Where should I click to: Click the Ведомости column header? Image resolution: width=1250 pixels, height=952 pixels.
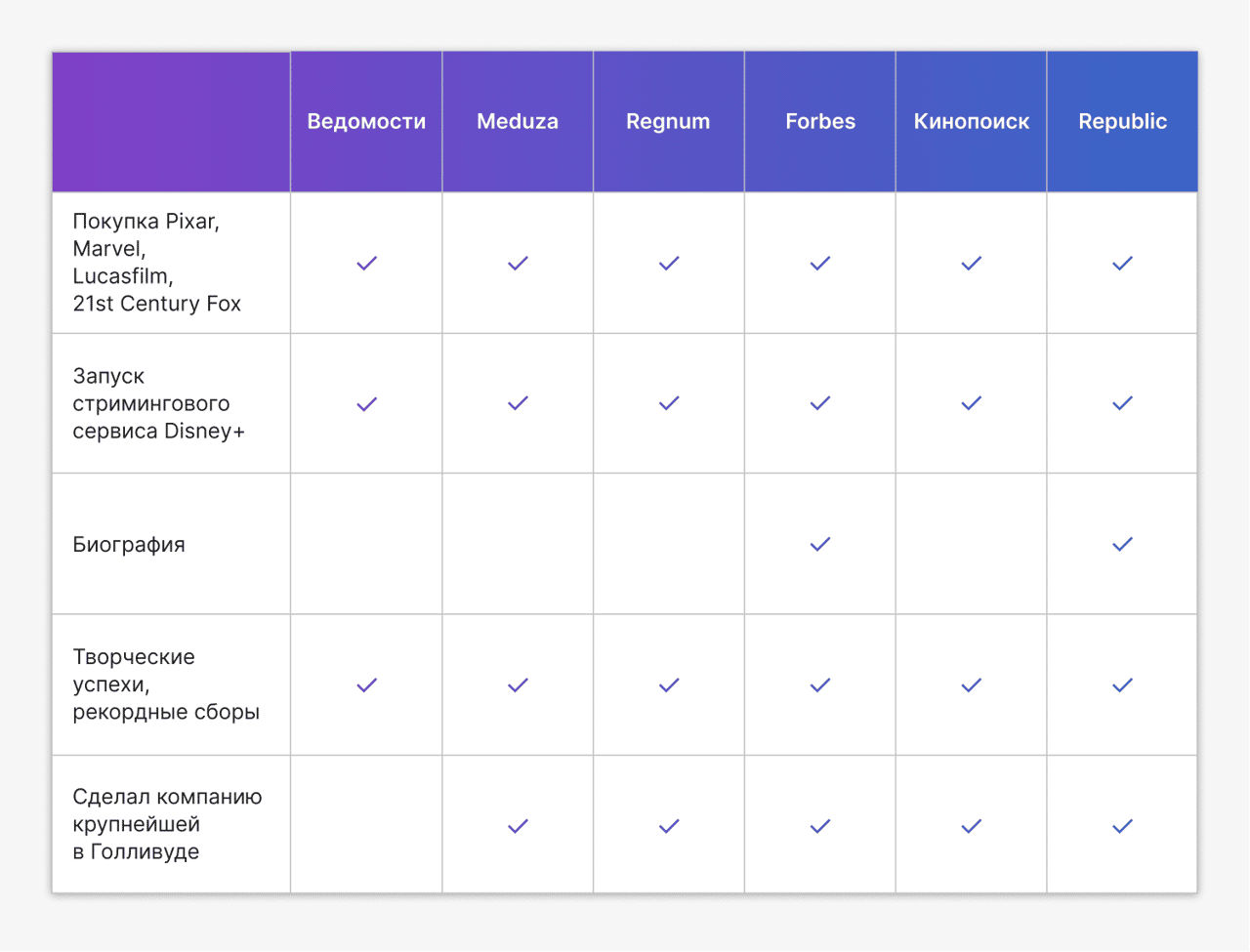(x=366, y=122)
